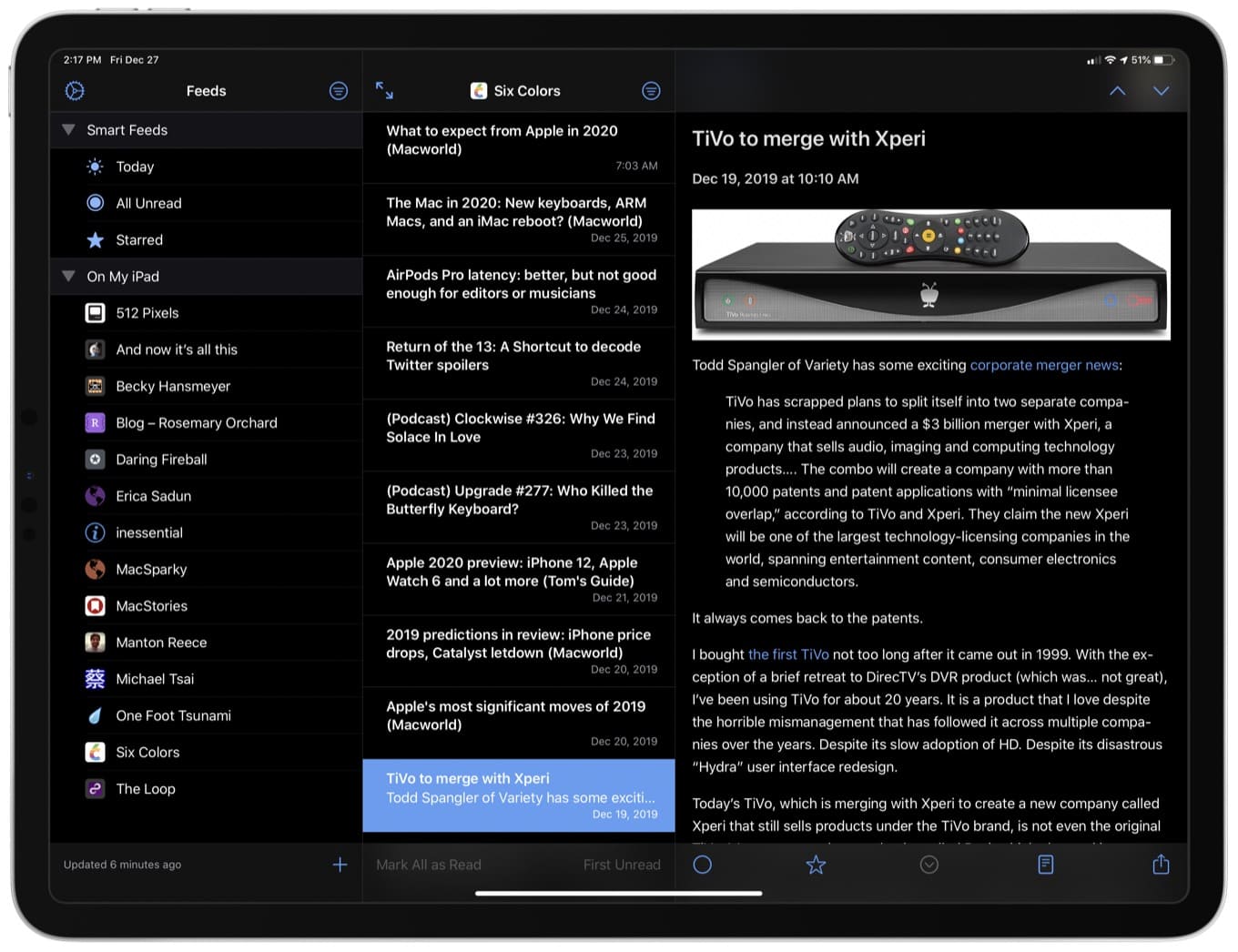The width and height of the screenshot is (1238, 952).
Task: Tap the TiVo box article image
Action: [x=931, y=274]
